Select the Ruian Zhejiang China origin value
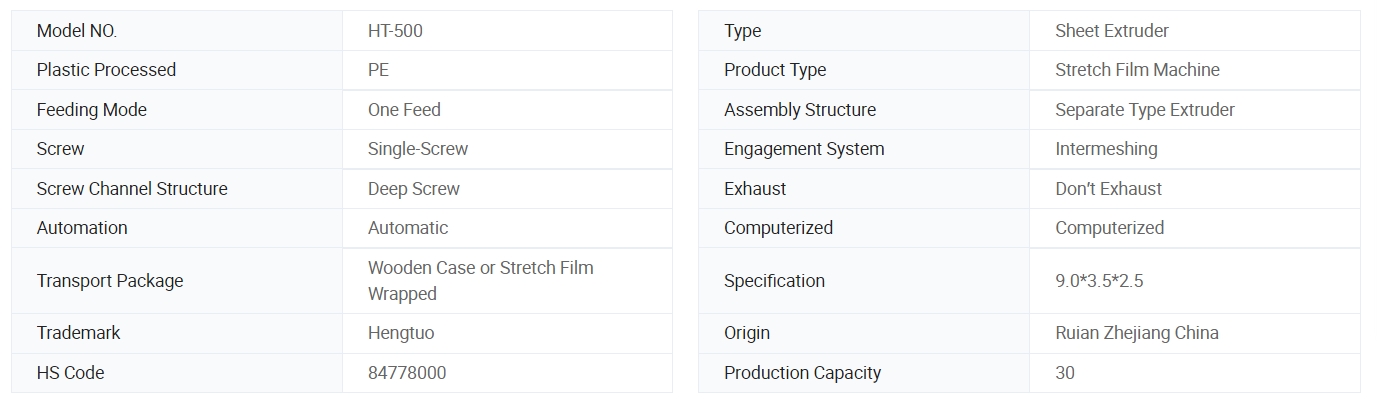The image size is (1377, 405). tap(1136, 333)
